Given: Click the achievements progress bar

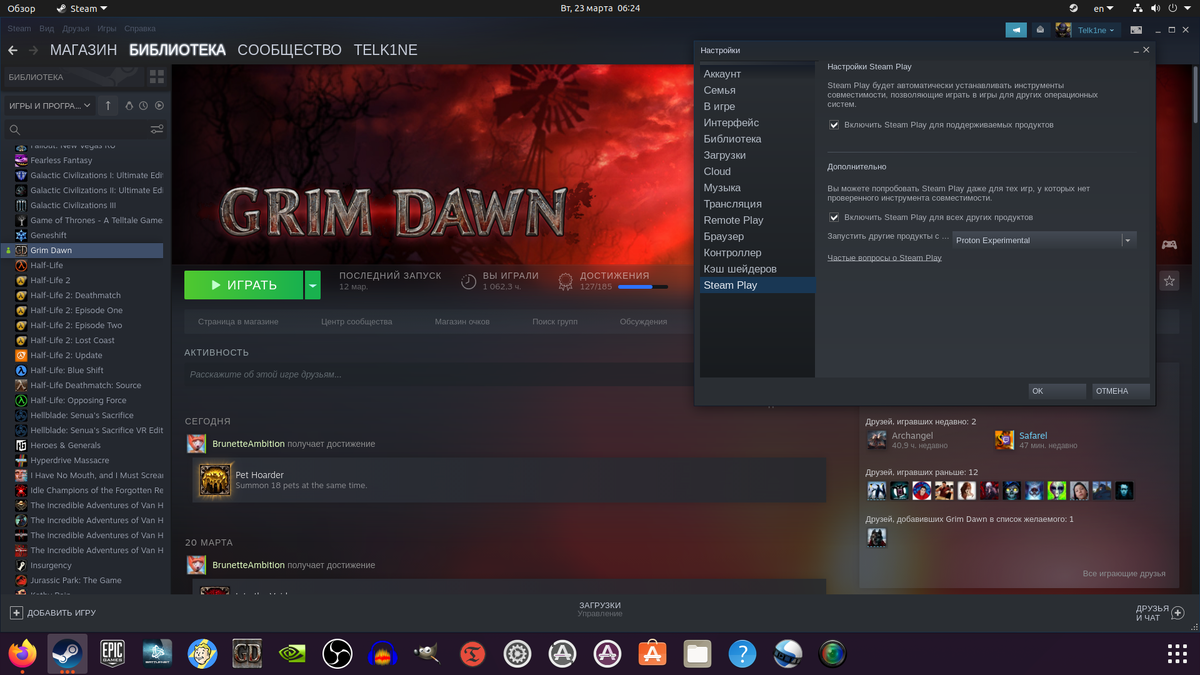Looking at the screenshot, I should [x=643, y=287].
